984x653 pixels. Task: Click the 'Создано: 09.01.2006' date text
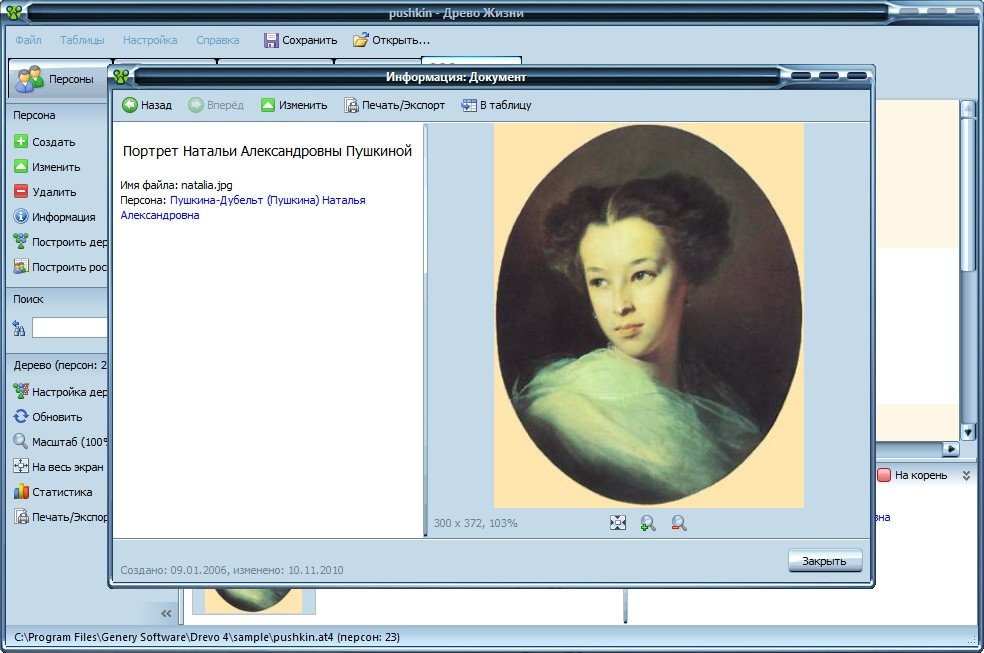pyautogui.click(x=175, y=570)
